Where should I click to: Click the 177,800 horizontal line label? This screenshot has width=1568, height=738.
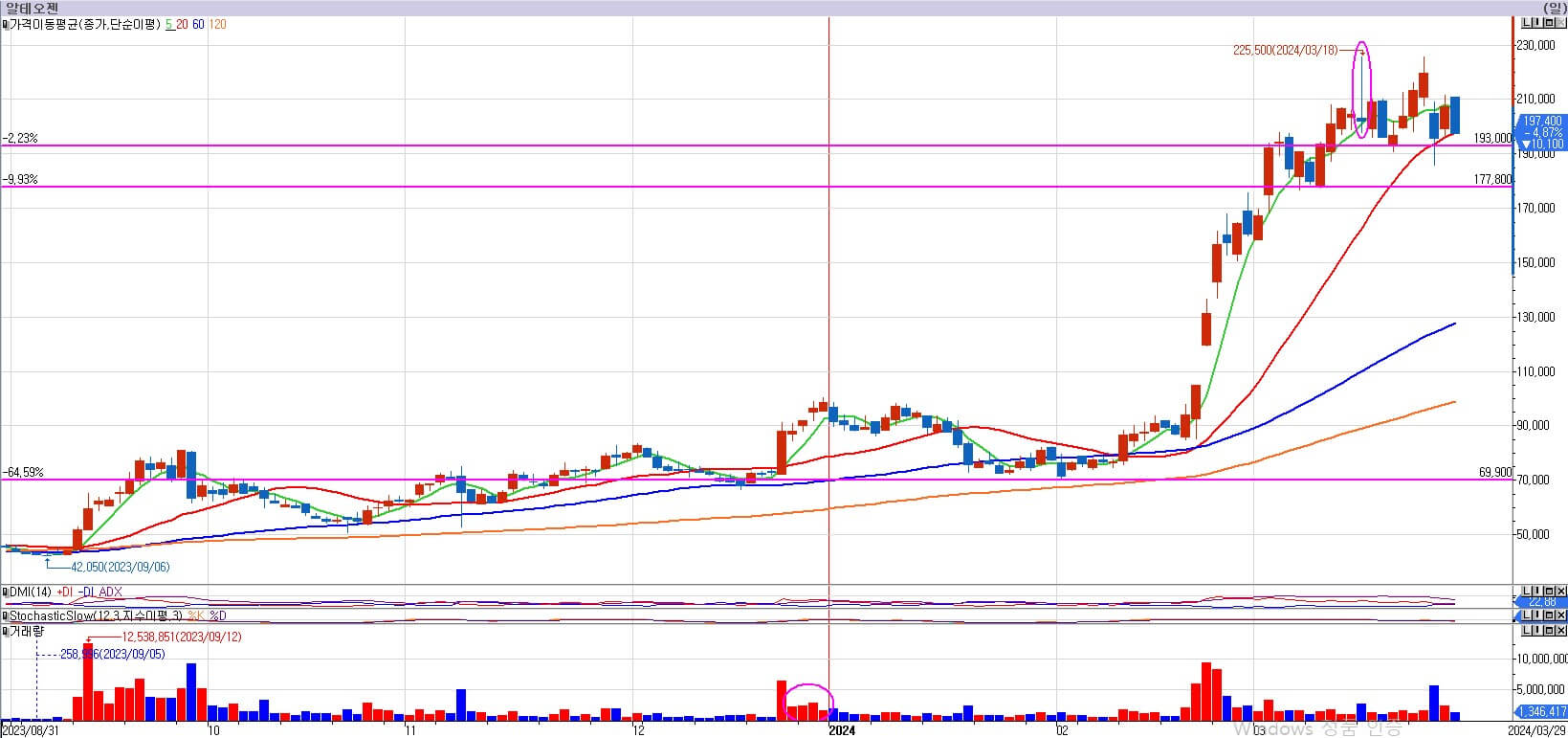click(1492, 179)
